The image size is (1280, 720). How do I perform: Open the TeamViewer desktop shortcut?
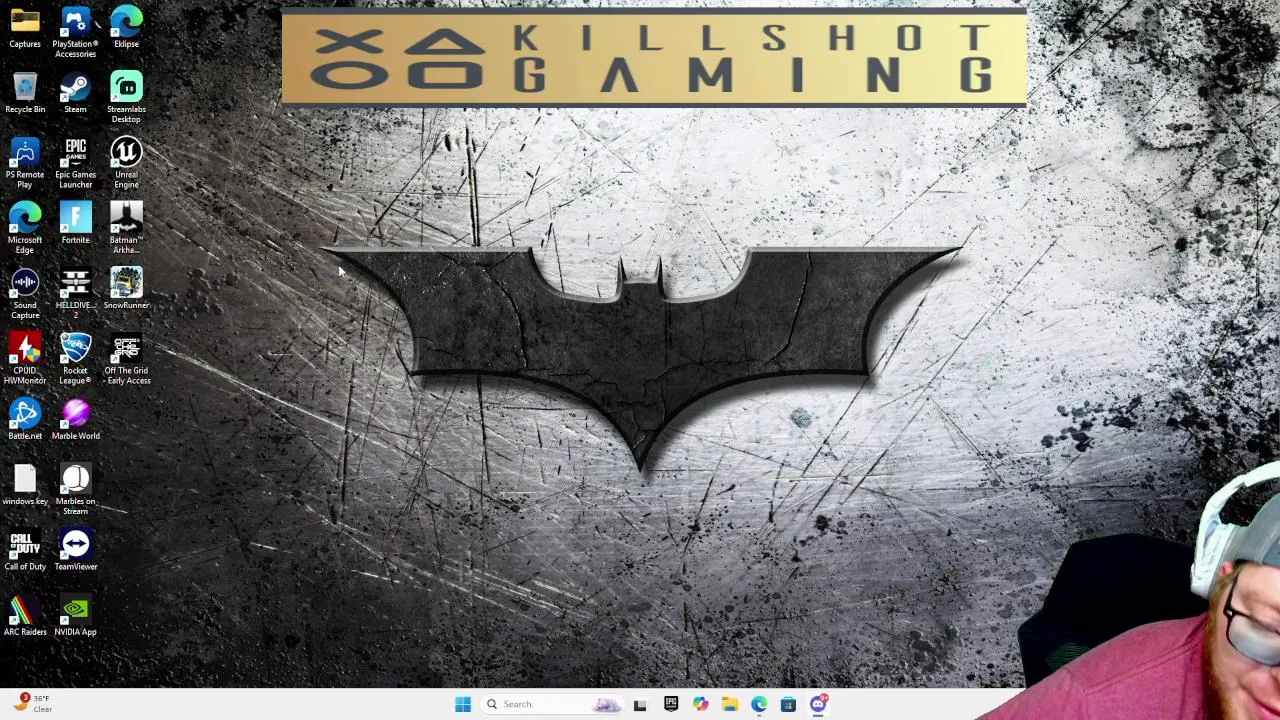click(75, 550)
